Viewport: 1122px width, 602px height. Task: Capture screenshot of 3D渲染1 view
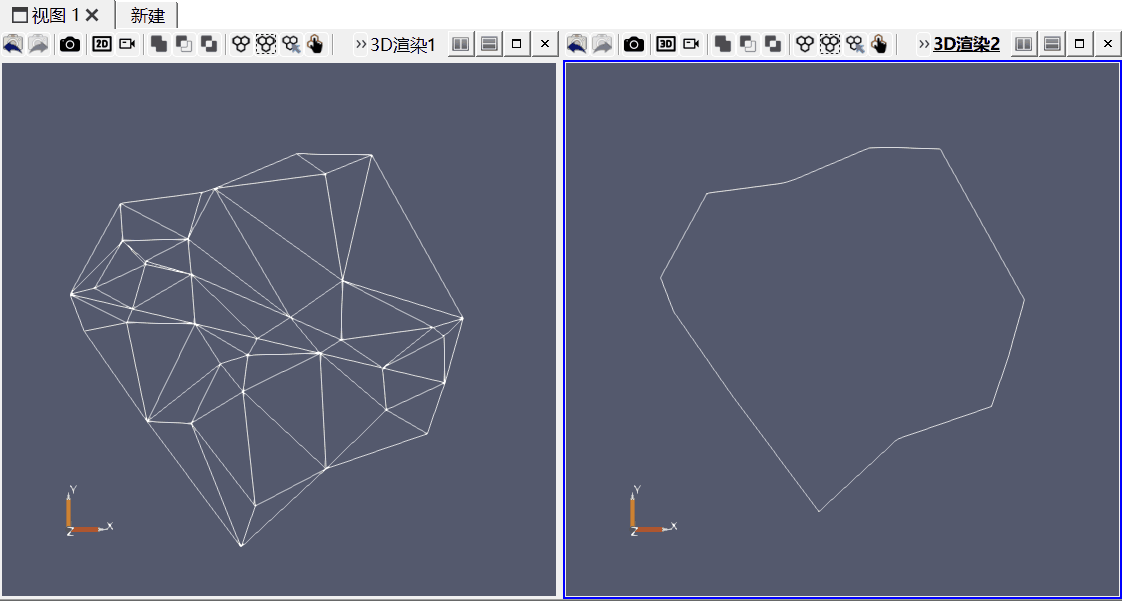pos(69,44)
